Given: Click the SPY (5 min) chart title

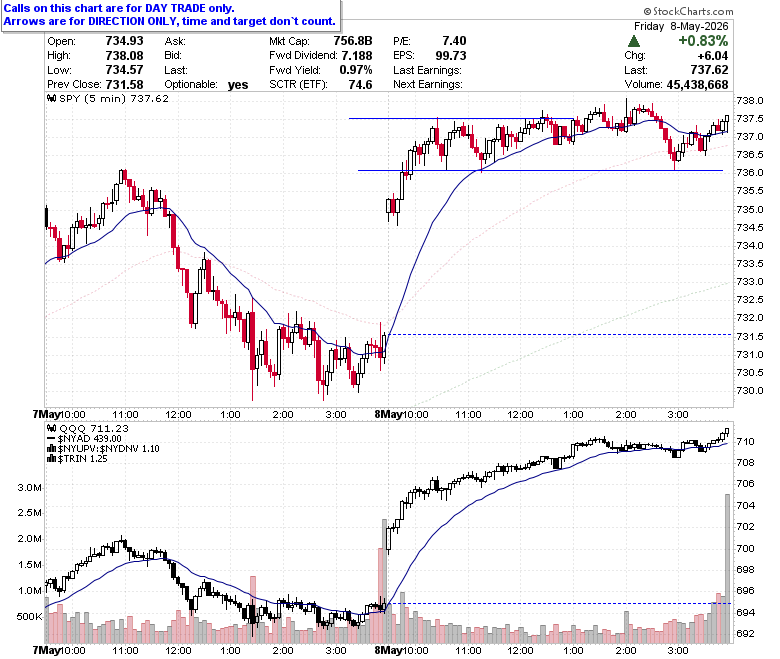Looking at the screenshot, I should click(x=114, y=98).
